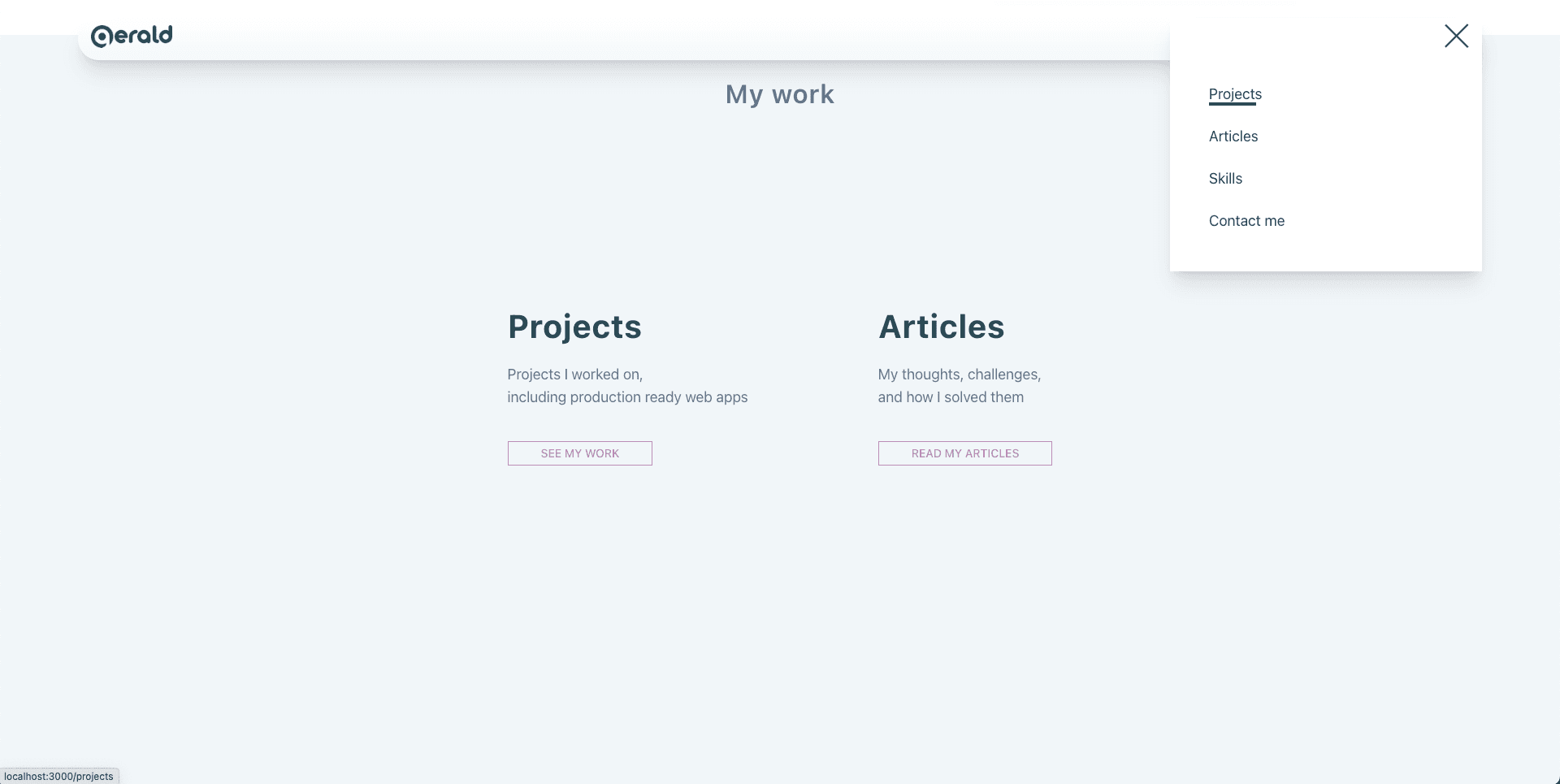Click the 'Projects I worked on,' text line
The width and height of the screenshot is (1560, 784).
575,375
